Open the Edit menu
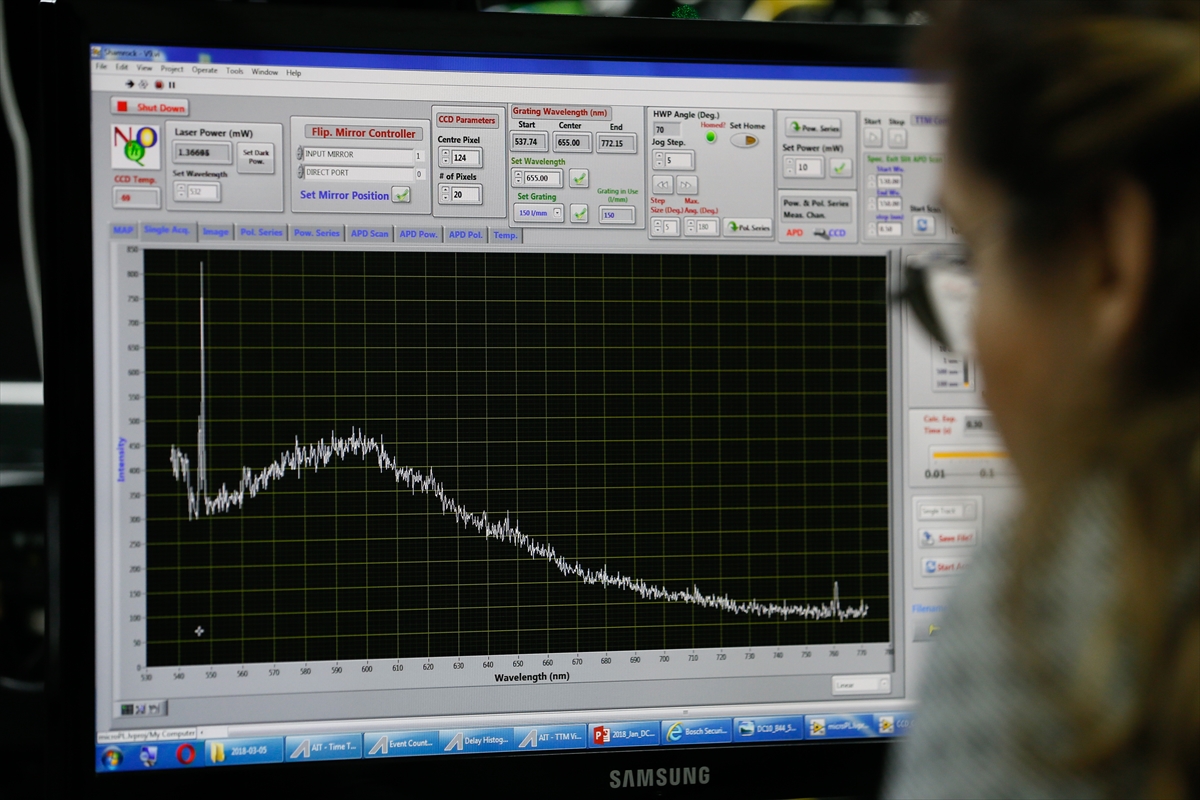The image size is (1200, 800). coord(121,68)
